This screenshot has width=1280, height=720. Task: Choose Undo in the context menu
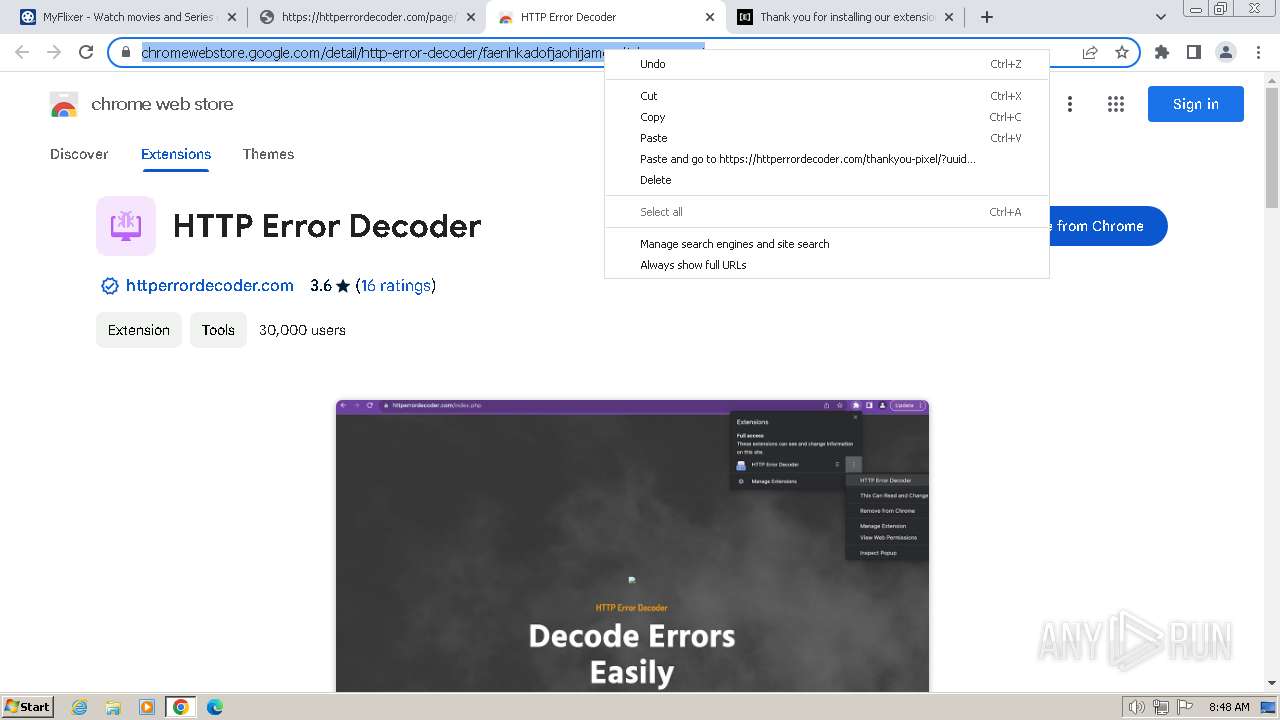pos(827,64)
